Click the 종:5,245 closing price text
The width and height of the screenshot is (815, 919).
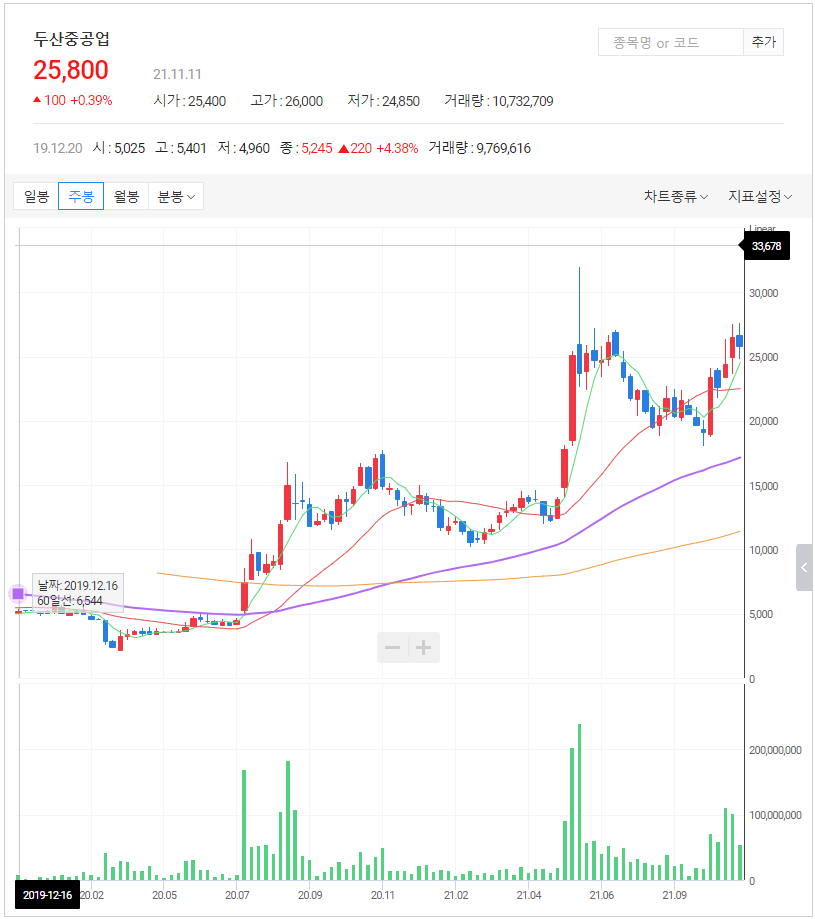point(306,148)
